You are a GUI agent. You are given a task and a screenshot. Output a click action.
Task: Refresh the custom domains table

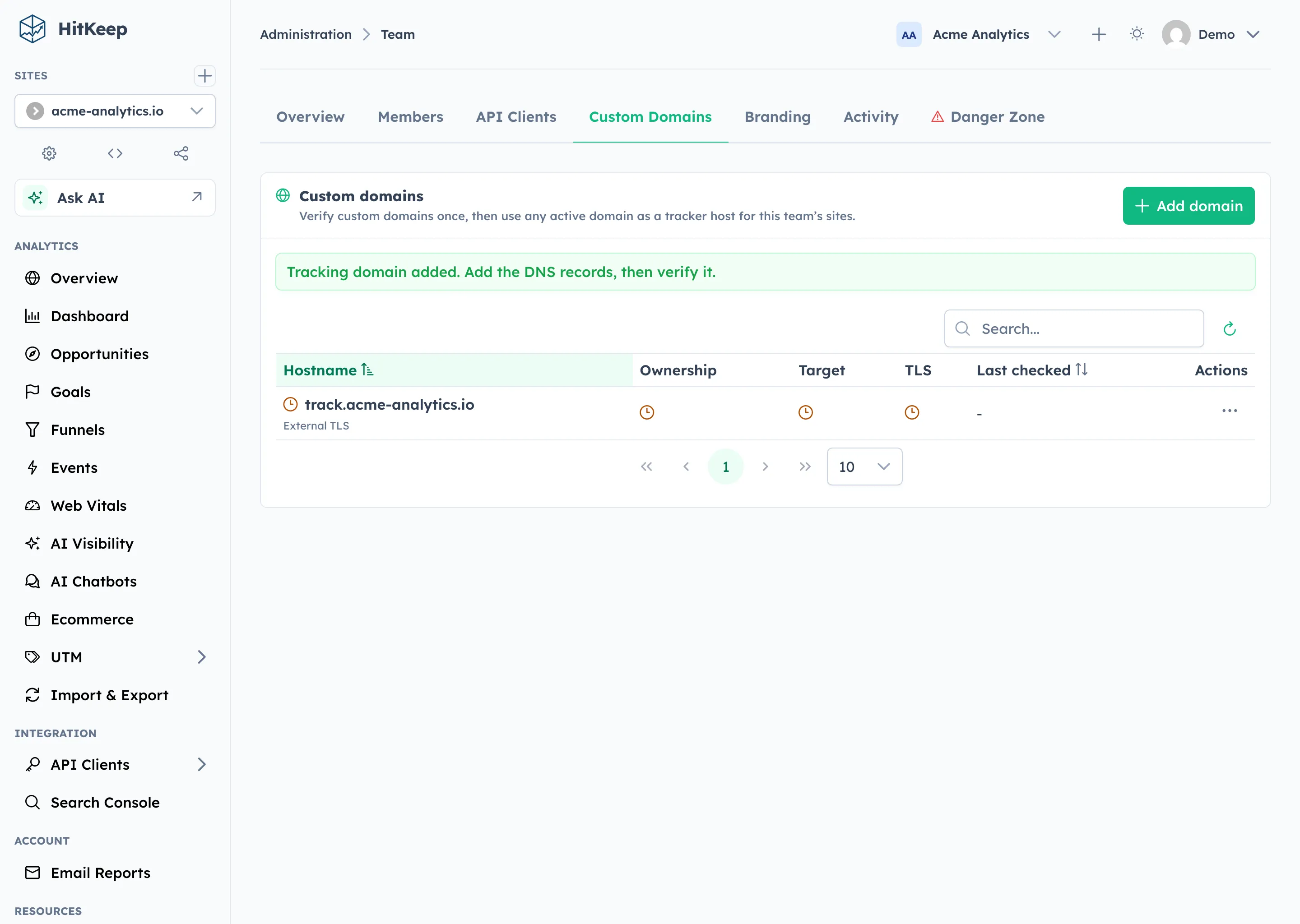pyautogui.click(x=1230, y=329)
